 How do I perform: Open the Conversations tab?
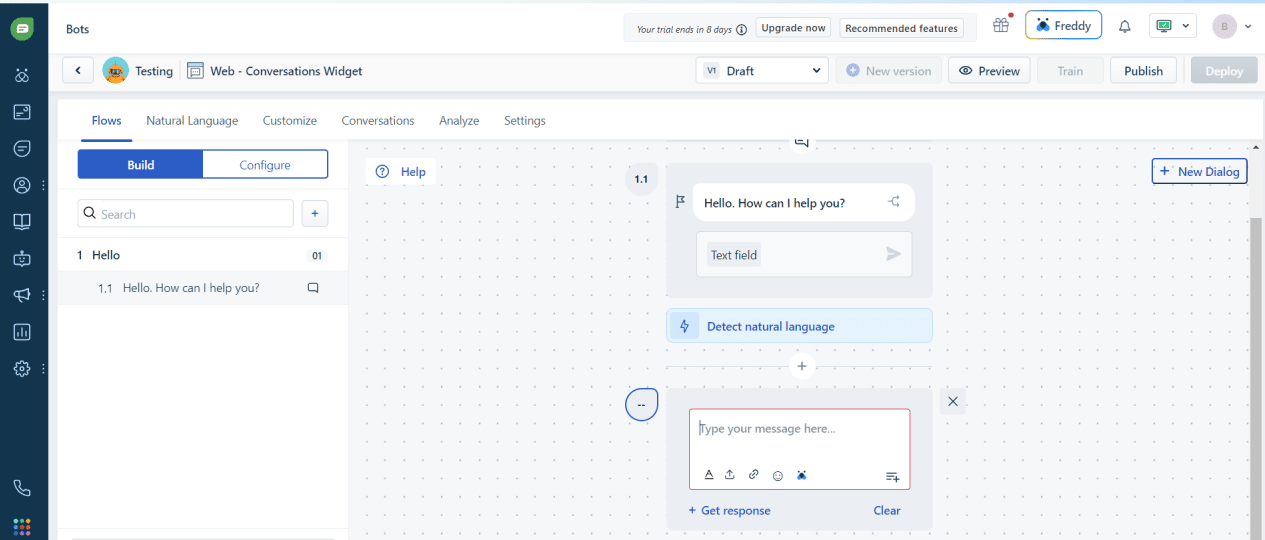pos(378,120)
